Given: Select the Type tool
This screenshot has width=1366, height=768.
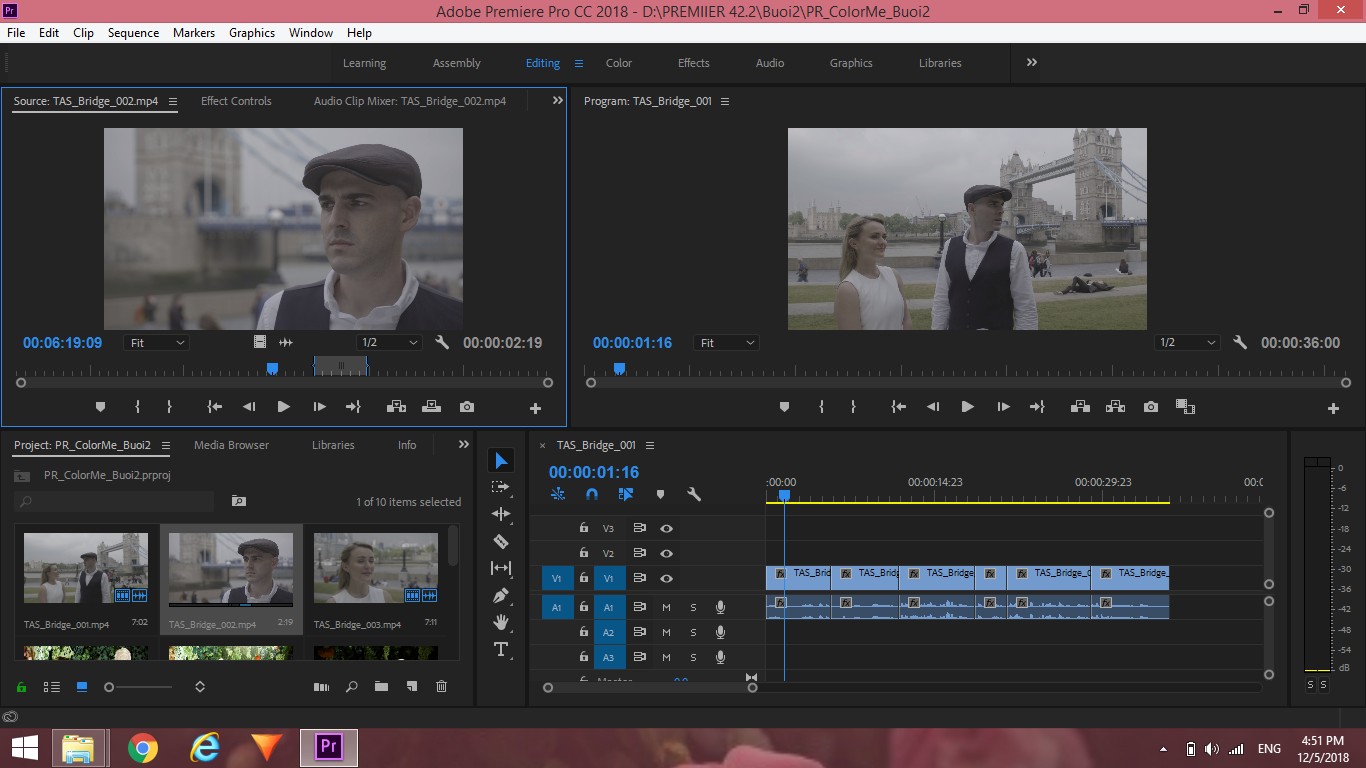Looking at the screenshot, I should [501, 649].
